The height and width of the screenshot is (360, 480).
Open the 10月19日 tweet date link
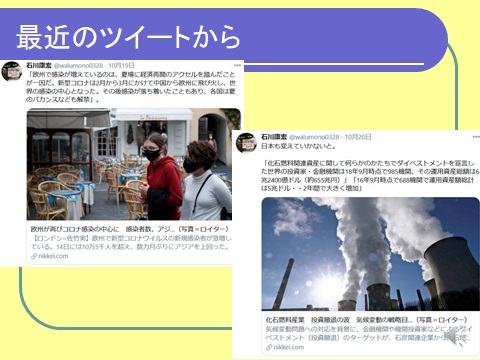click(x=121, y=65)
